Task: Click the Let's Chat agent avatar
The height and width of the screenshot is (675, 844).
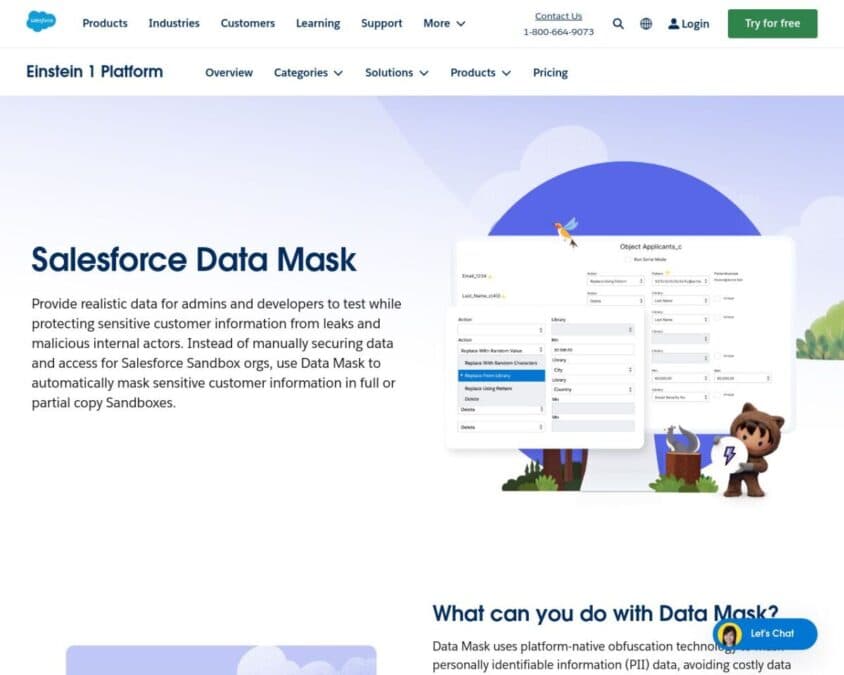Action: click(729, 634)
